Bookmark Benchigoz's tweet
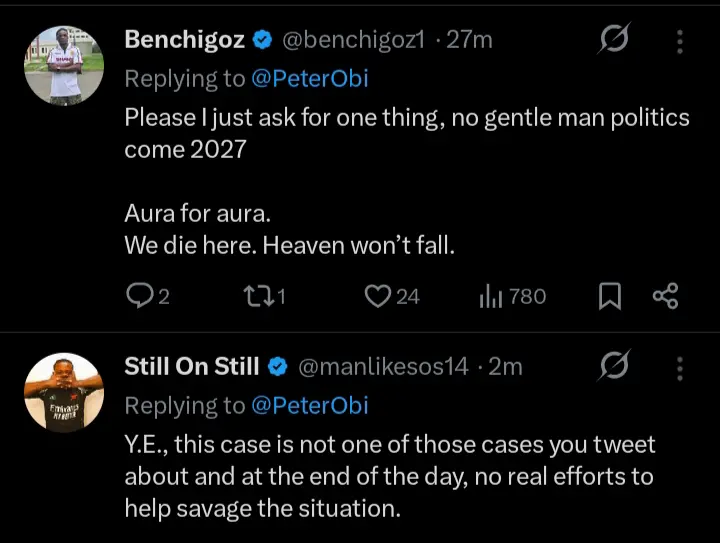This screenshot has width=720, height=543. coord(610,296)
